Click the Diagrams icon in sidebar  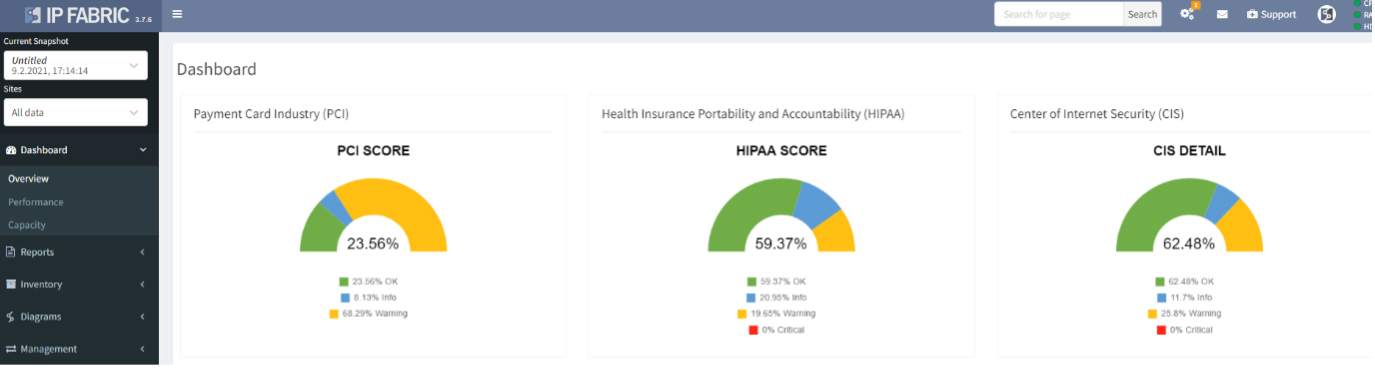(10, 317)
